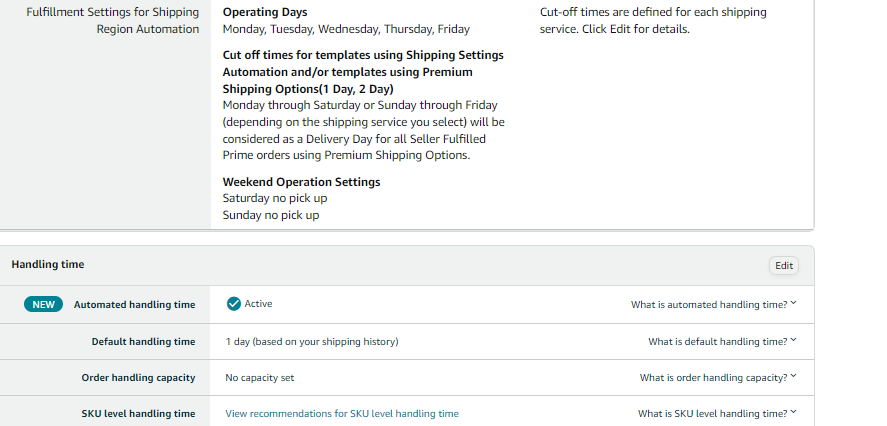The width and height of the screenshot is (887, 426).
Task: Click the chevron beside order handling capacity question
Action: click(793, 376)
